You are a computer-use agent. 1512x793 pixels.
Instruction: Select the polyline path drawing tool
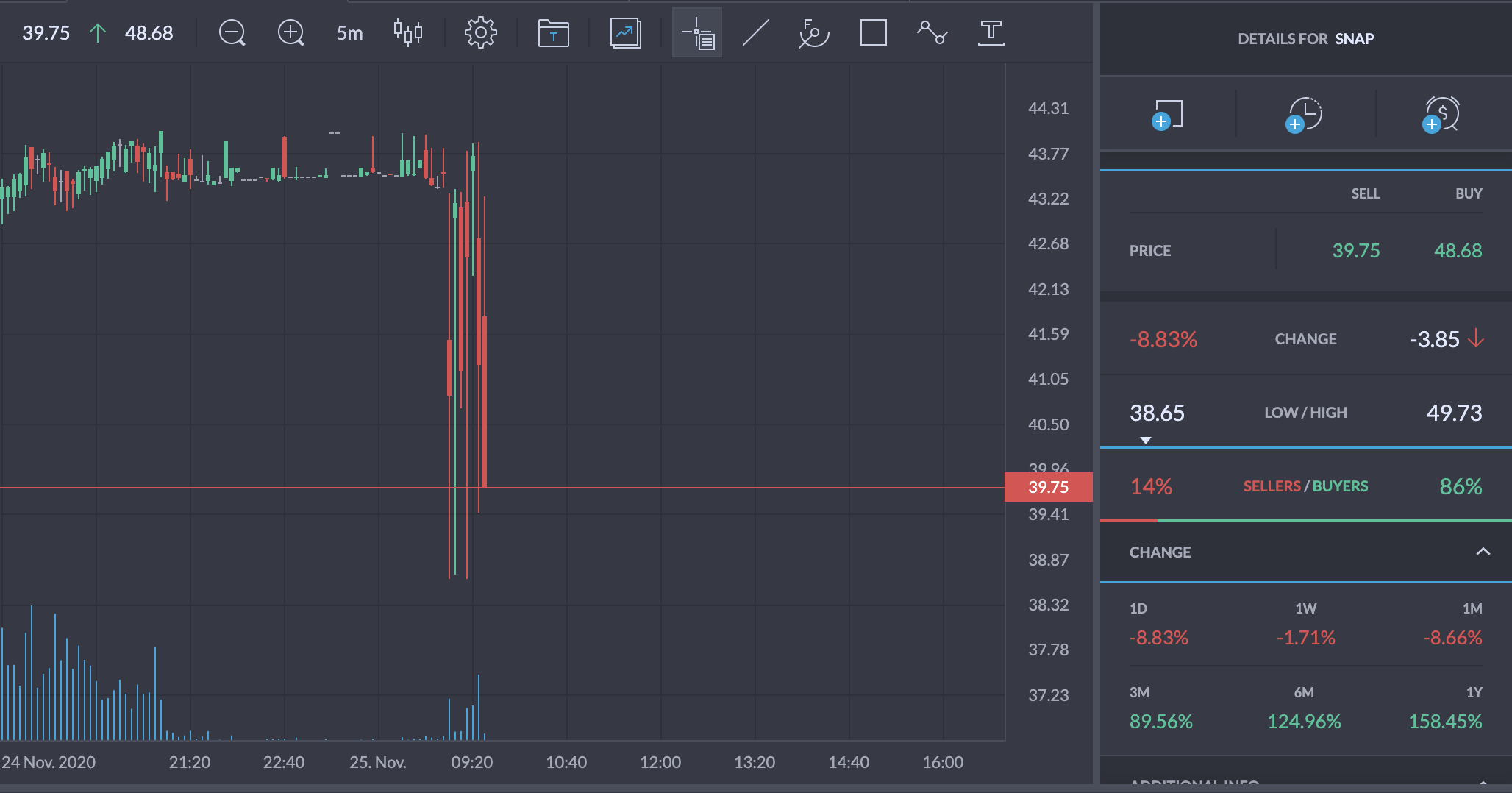tap(932, 33)
